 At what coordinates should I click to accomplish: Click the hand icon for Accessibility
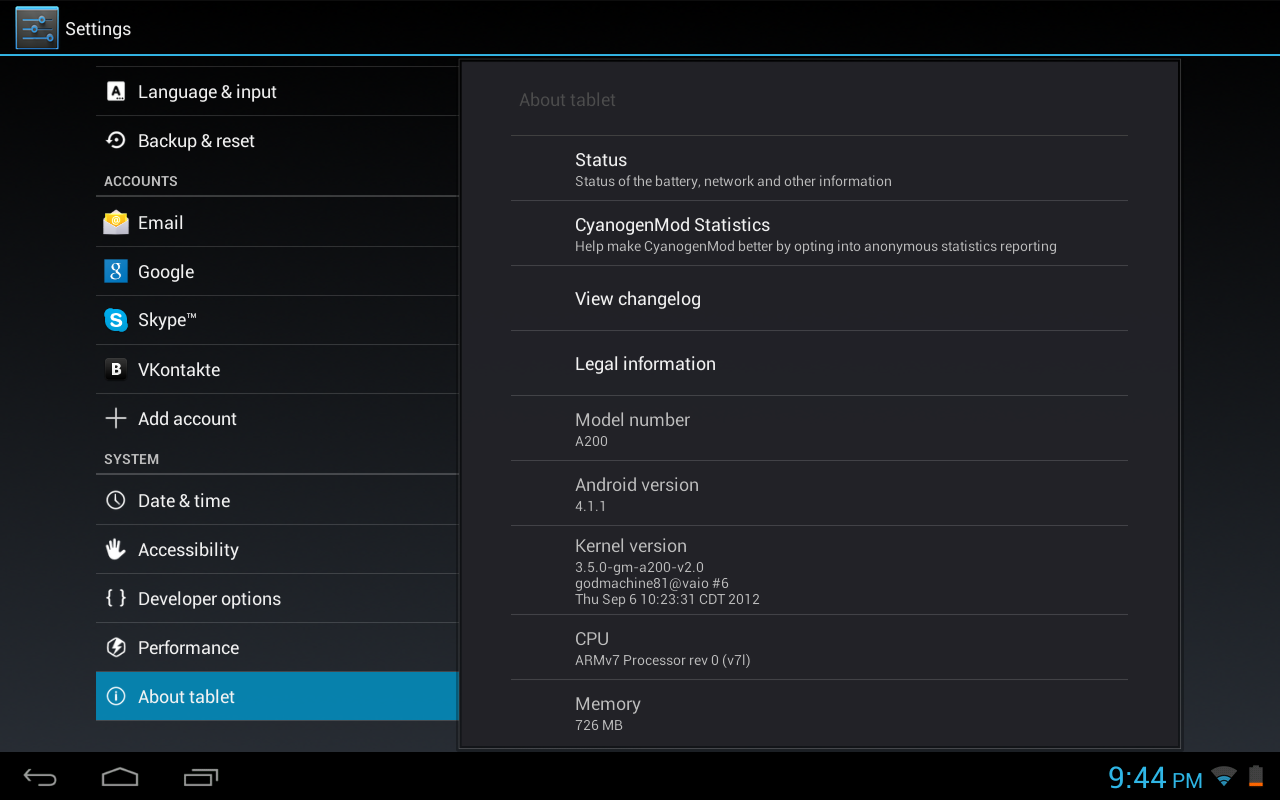116,549
